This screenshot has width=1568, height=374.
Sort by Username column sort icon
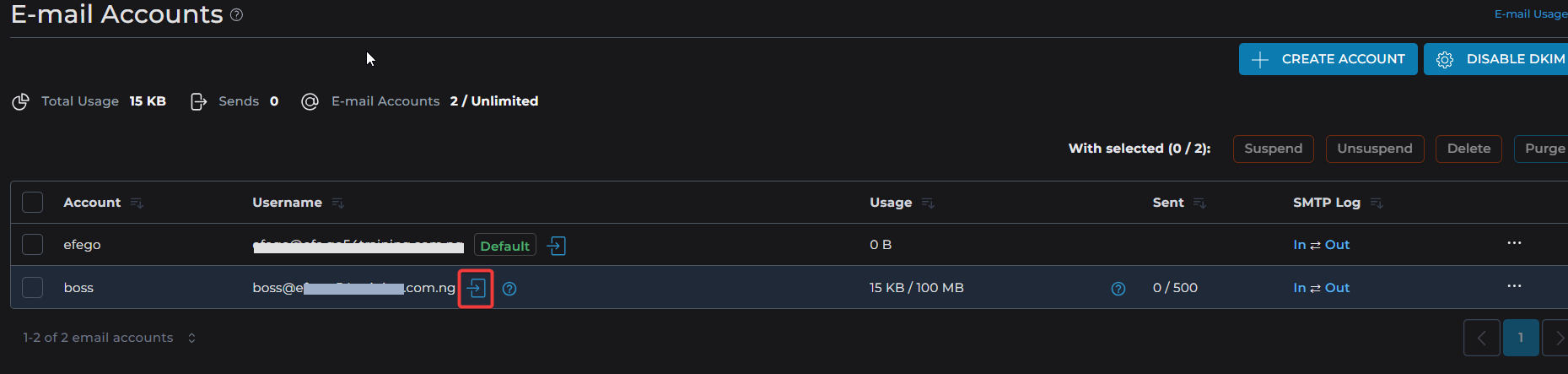pyautogui.click(x=338, y=203)
